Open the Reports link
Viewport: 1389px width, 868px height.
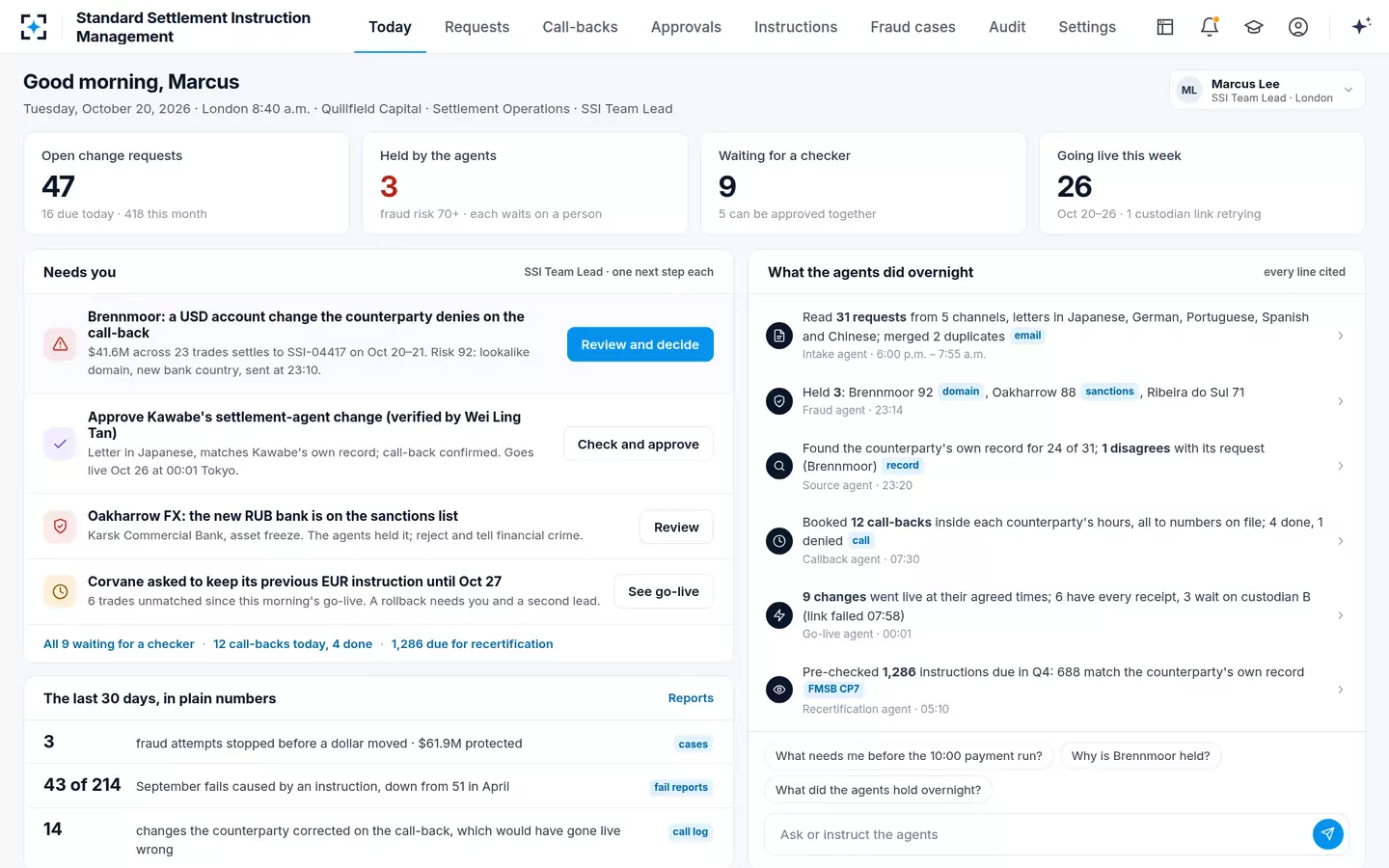pyautogui.click(x=691, y=698)
